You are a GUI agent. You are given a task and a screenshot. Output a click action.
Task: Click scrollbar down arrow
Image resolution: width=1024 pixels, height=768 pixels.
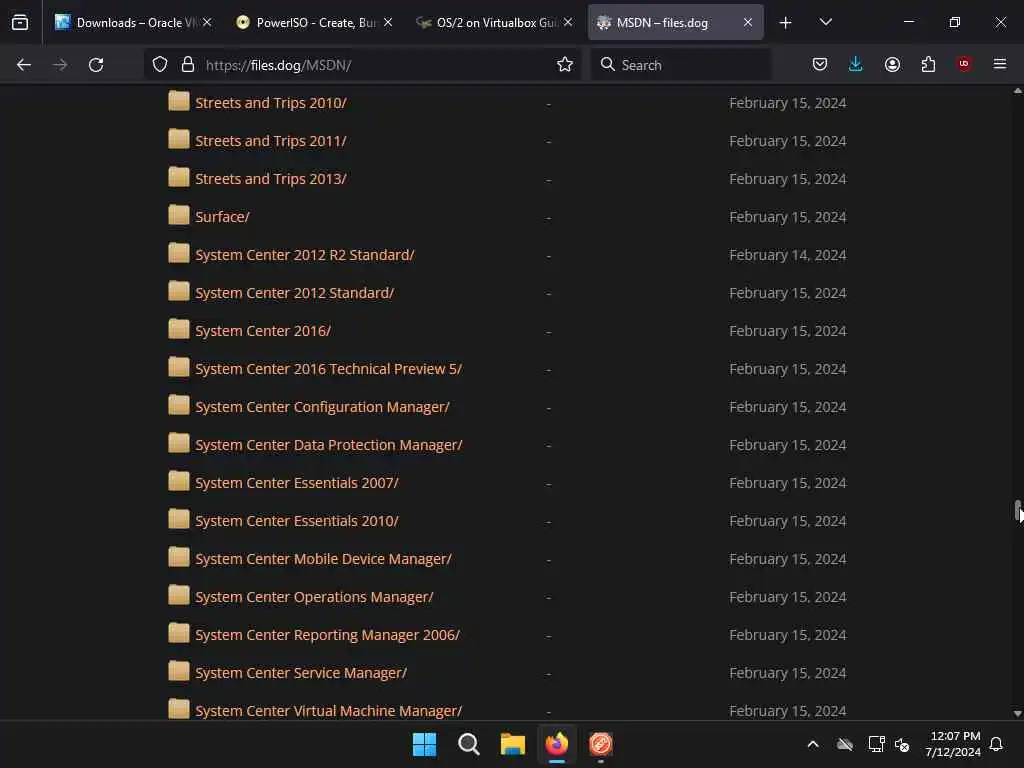(1017, 713)
